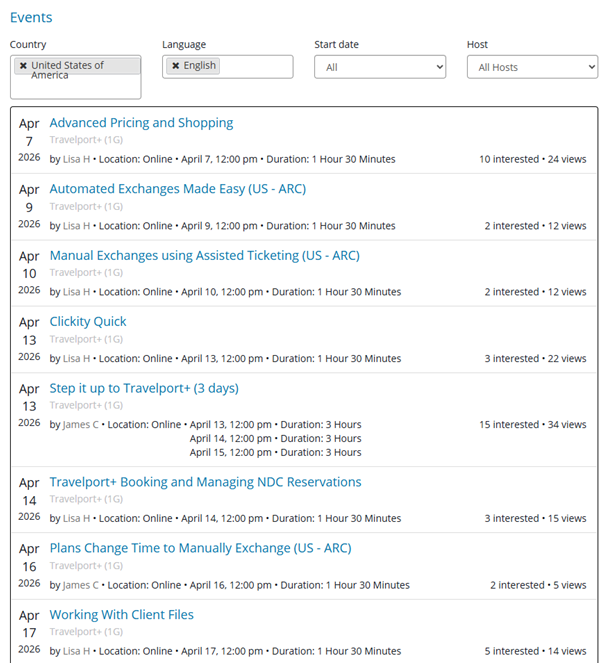Viewport: 608px width, 663px height.
Task: Remove the United States of America country tag
Action: pos(23,66)
